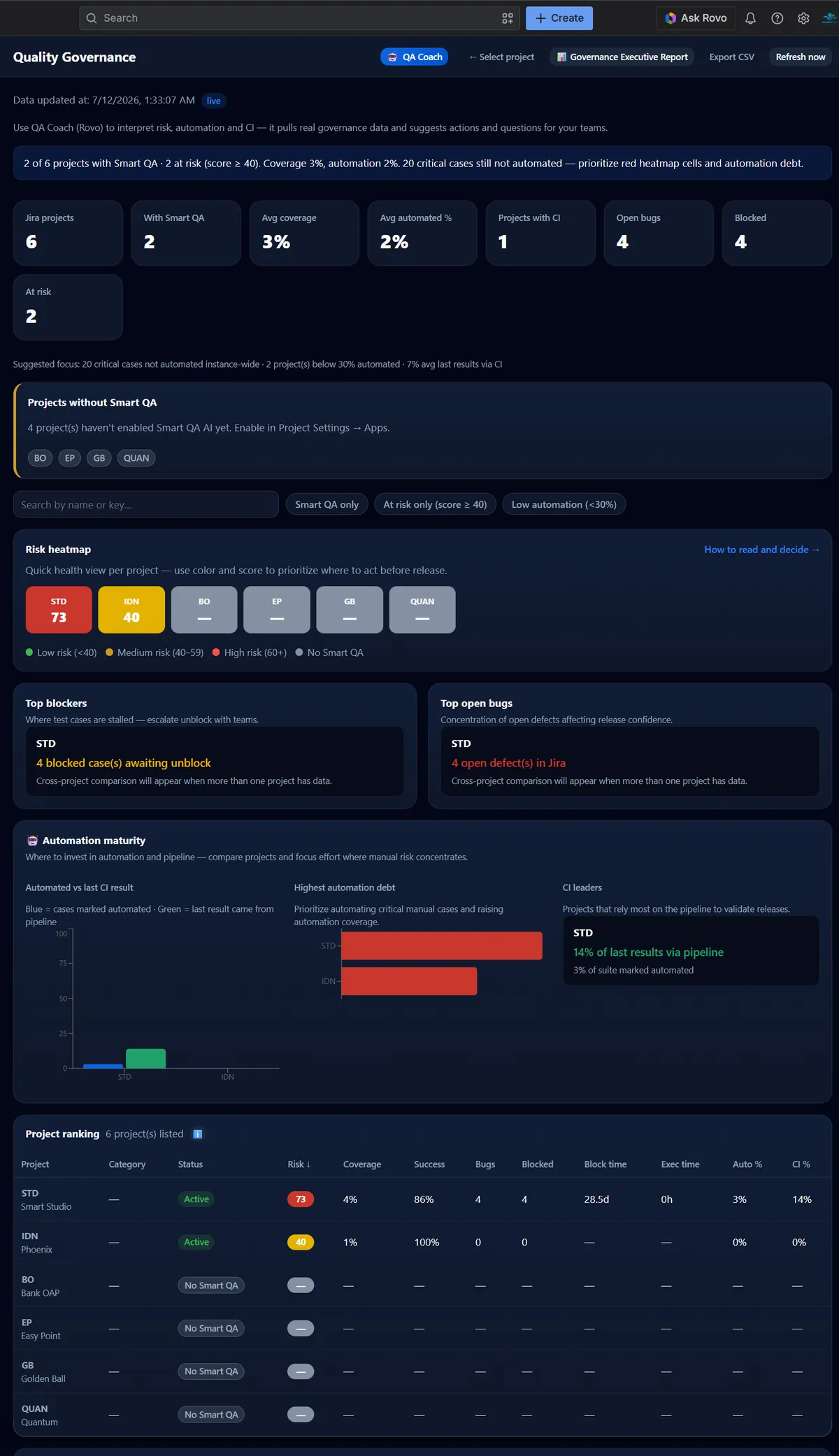The image size is (839, 1456).
Task: Click the Open bugs stat card
Action: (x=659, y=233)
